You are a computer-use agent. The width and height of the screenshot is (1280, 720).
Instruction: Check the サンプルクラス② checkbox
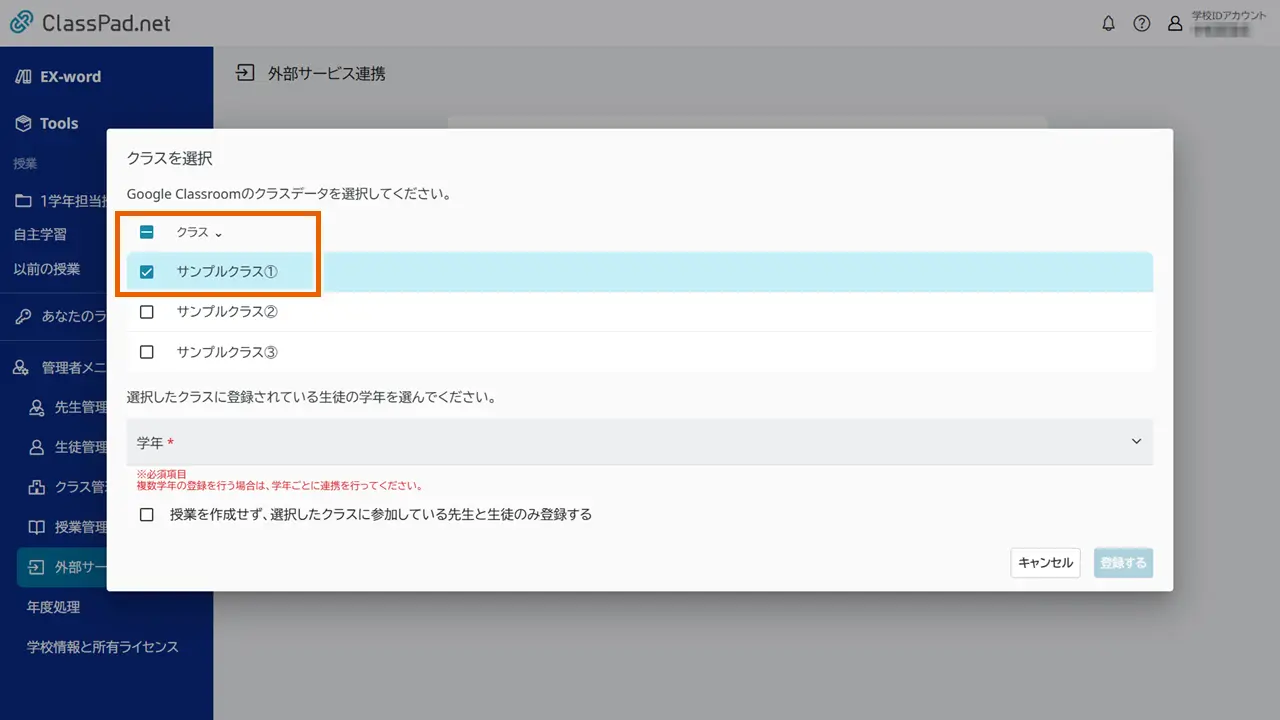tap(146, 311)
